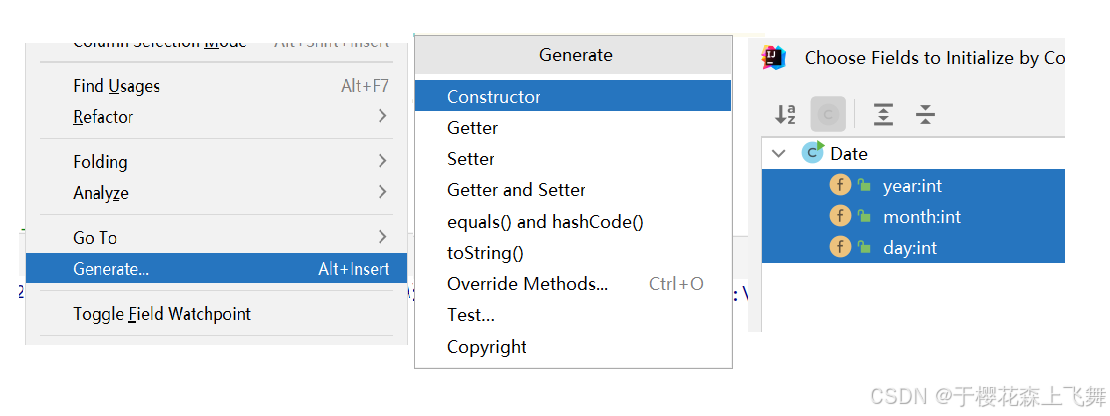Click Find Usages menu entry
1110x416 pixels.
point(116,86)
